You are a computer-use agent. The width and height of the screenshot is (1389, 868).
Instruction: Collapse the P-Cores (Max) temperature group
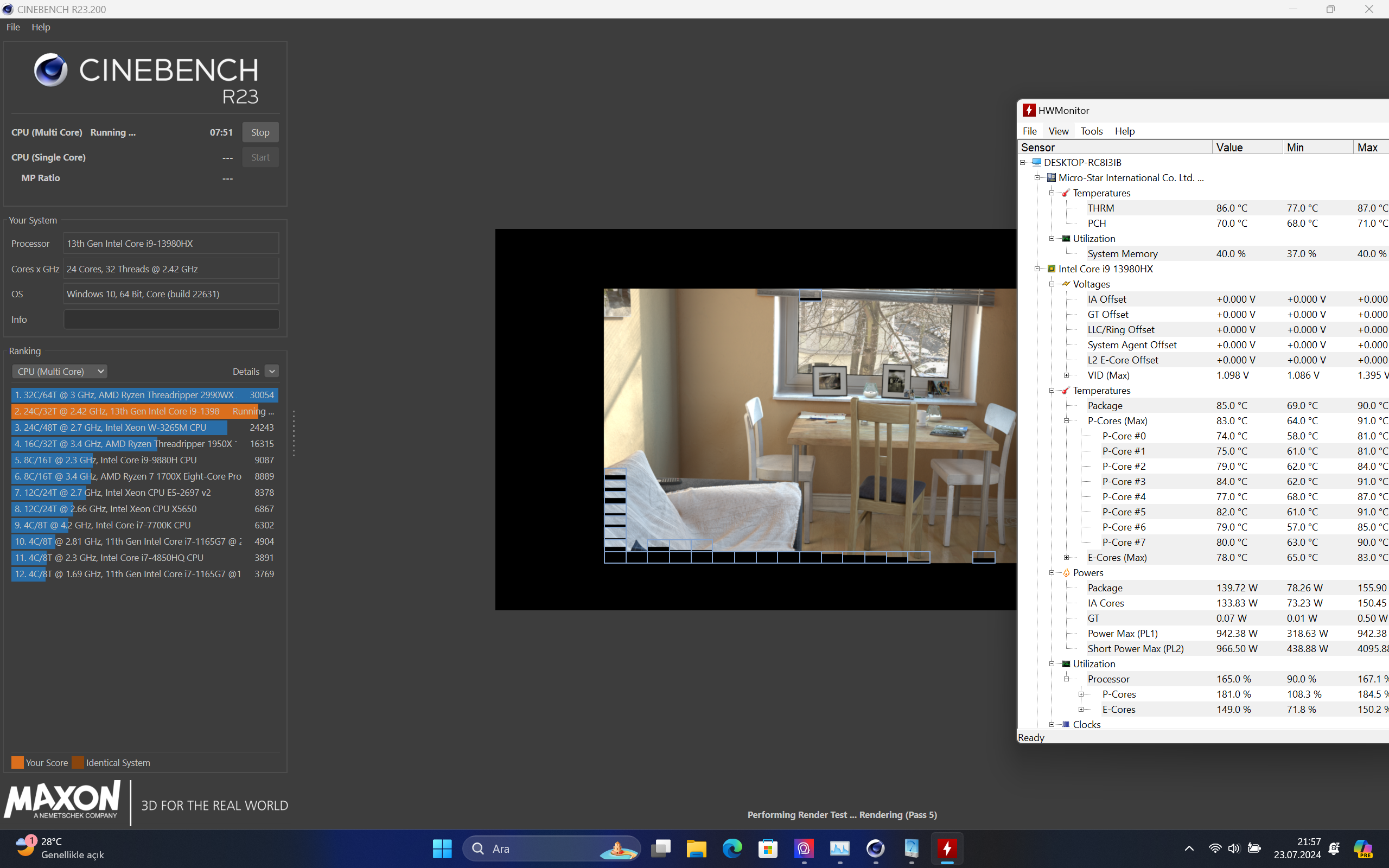click(1066, 421)
